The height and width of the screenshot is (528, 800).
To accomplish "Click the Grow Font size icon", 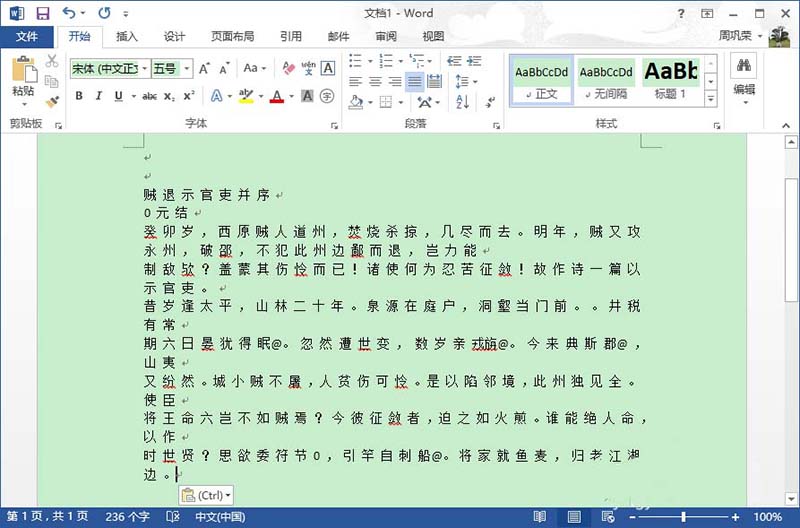I will (x=204, y=69).
